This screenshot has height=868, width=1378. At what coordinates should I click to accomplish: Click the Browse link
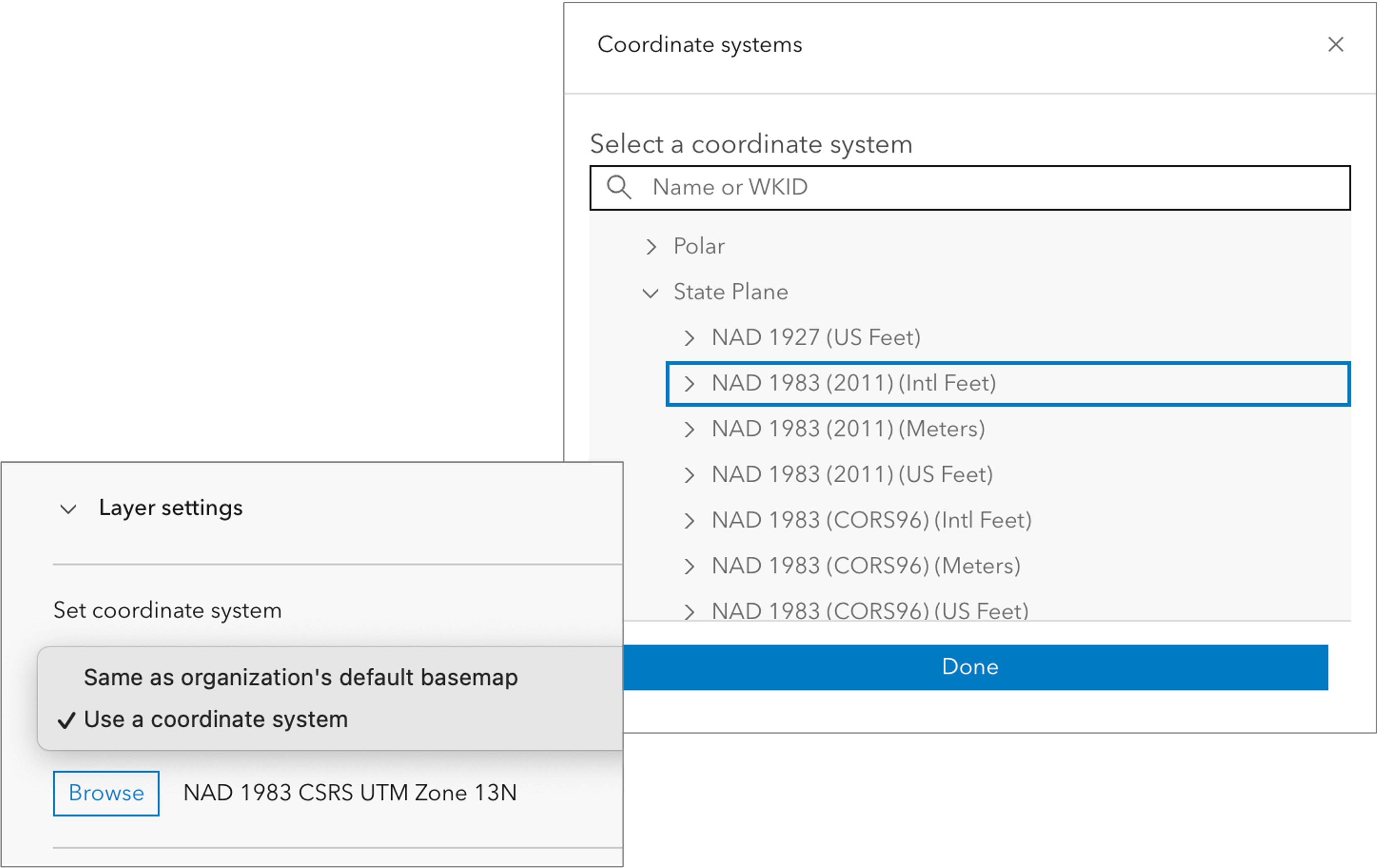(106, 794)
